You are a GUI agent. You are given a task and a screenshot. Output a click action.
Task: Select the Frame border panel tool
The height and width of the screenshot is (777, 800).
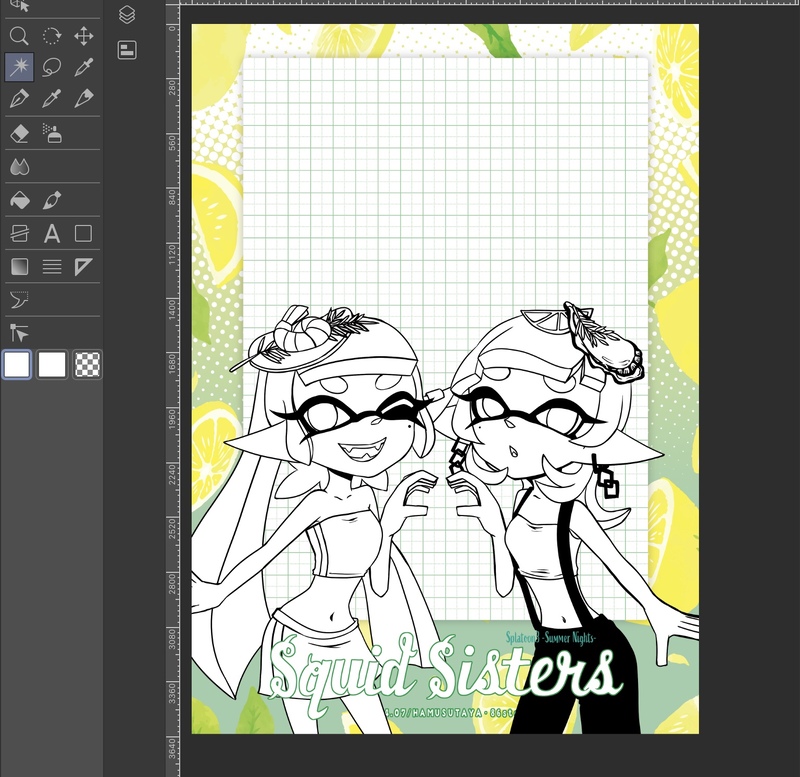pyautogui.click(x=19, y=234)
